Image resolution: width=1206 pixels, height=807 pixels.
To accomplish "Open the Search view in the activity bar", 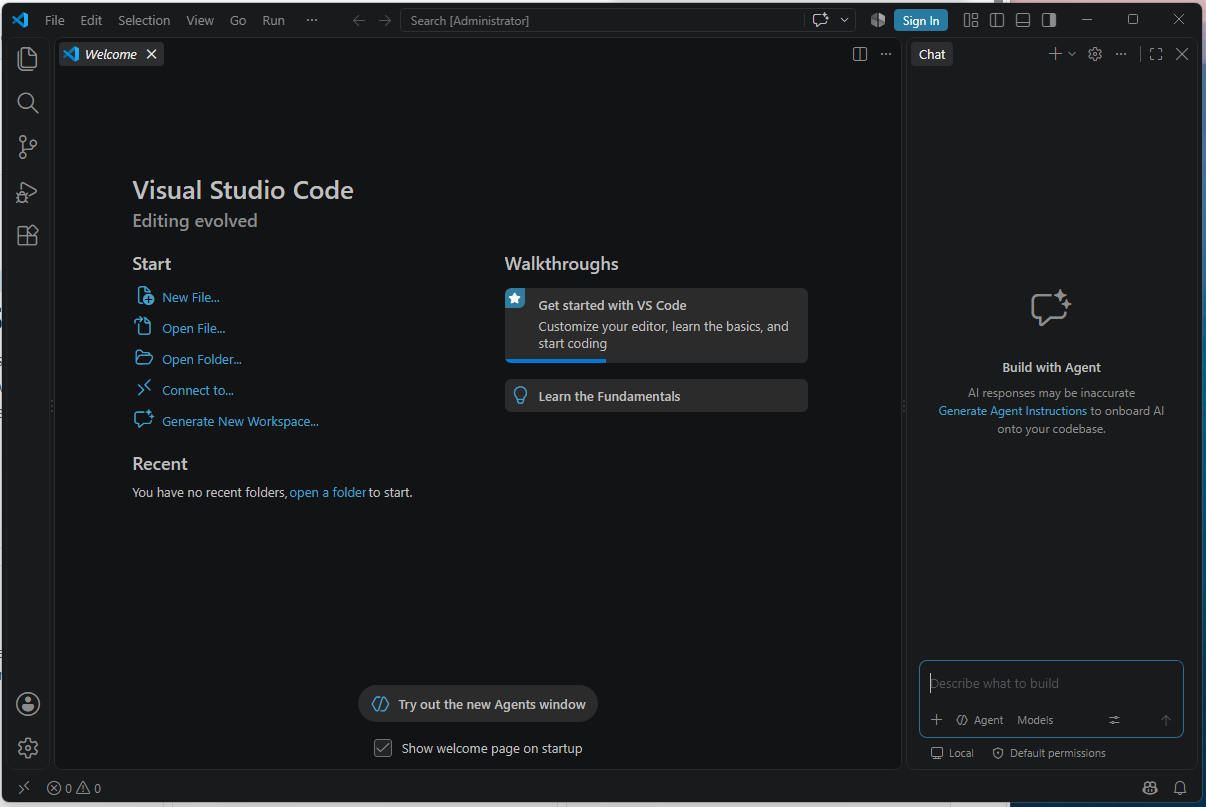I will pos(28,103).
